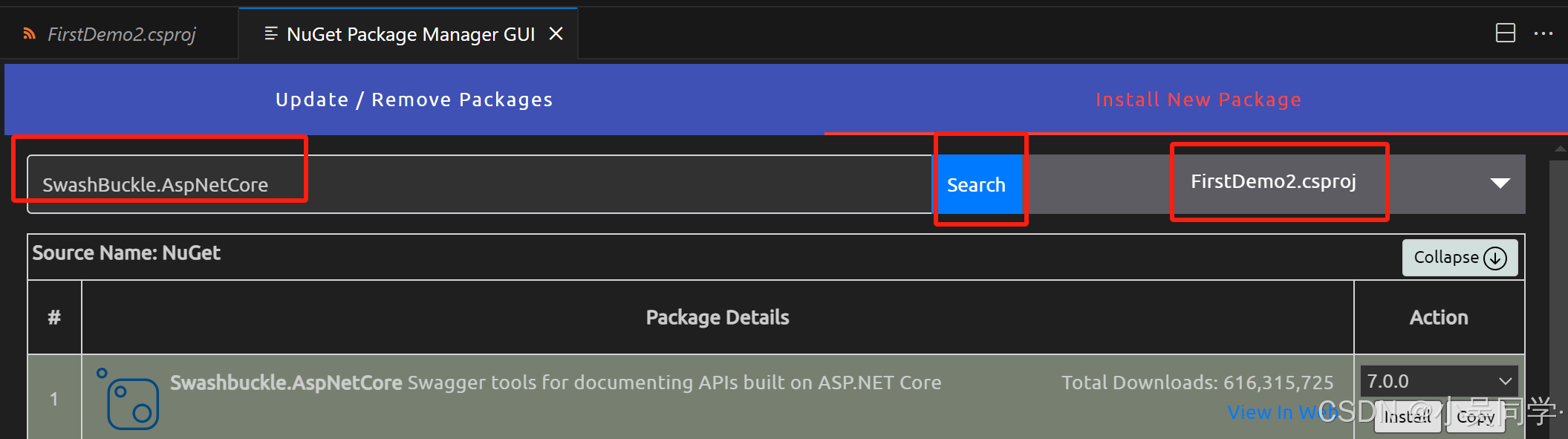Close the NuGet Package Manager GUI tab
The image size is (1568, 439).
[x=556, y=33]
